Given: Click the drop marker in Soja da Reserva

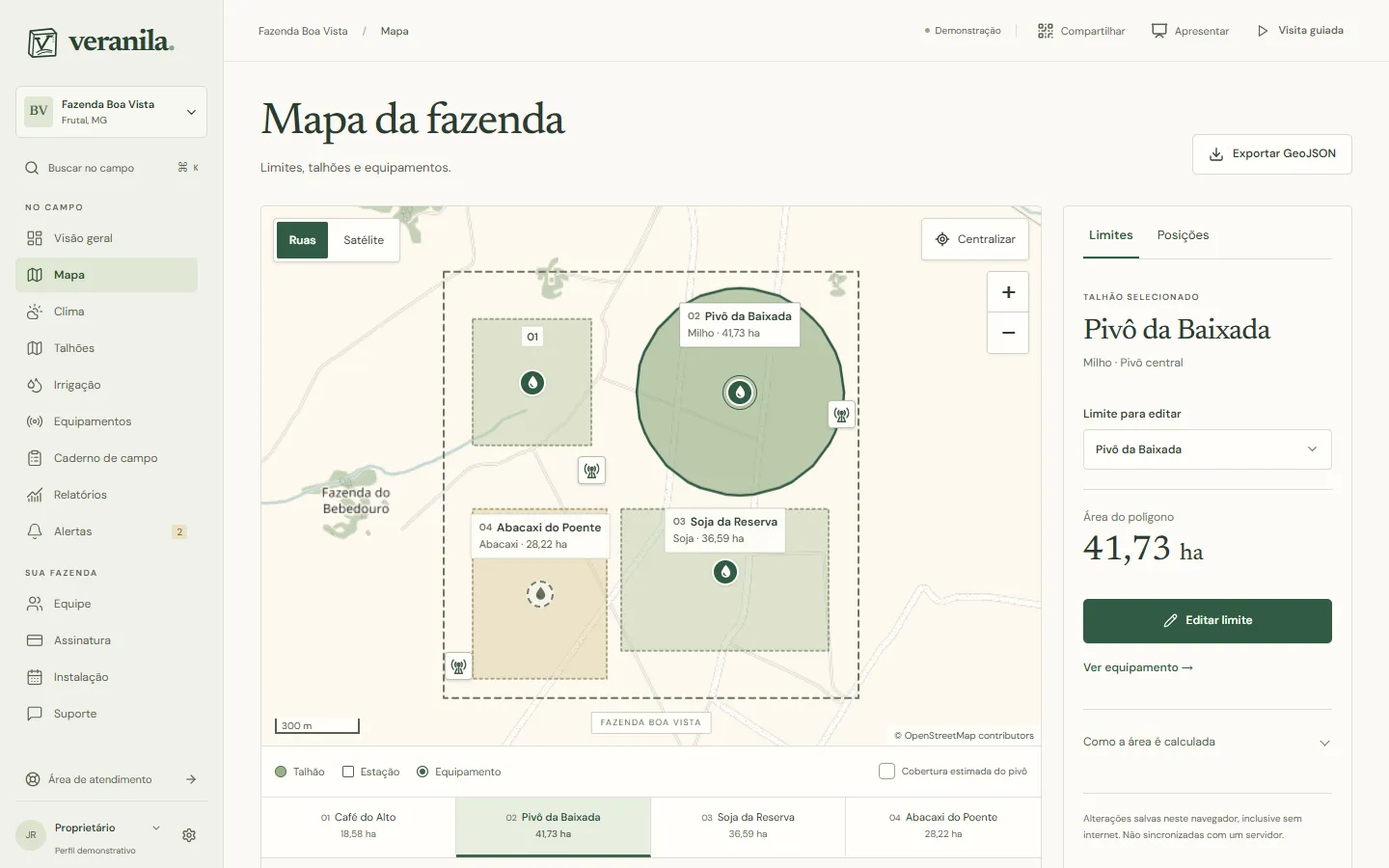Looking at the screenshot, I should (x=725, y=572).
